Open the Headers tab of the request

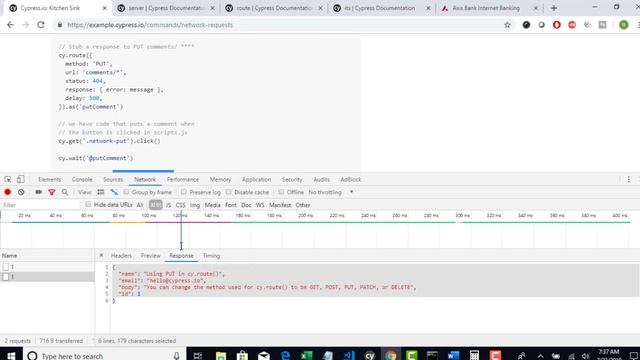coord(121,256)
